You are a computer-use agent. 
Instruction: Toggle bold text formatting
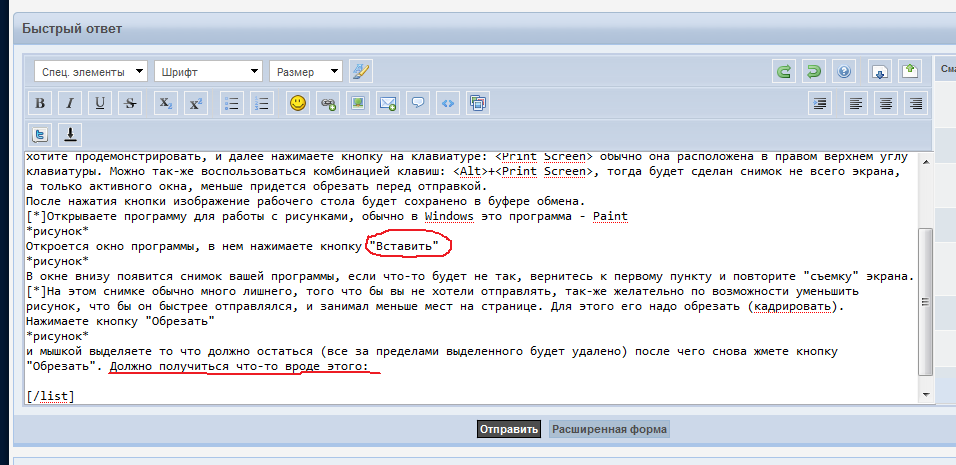pos(40,103)
